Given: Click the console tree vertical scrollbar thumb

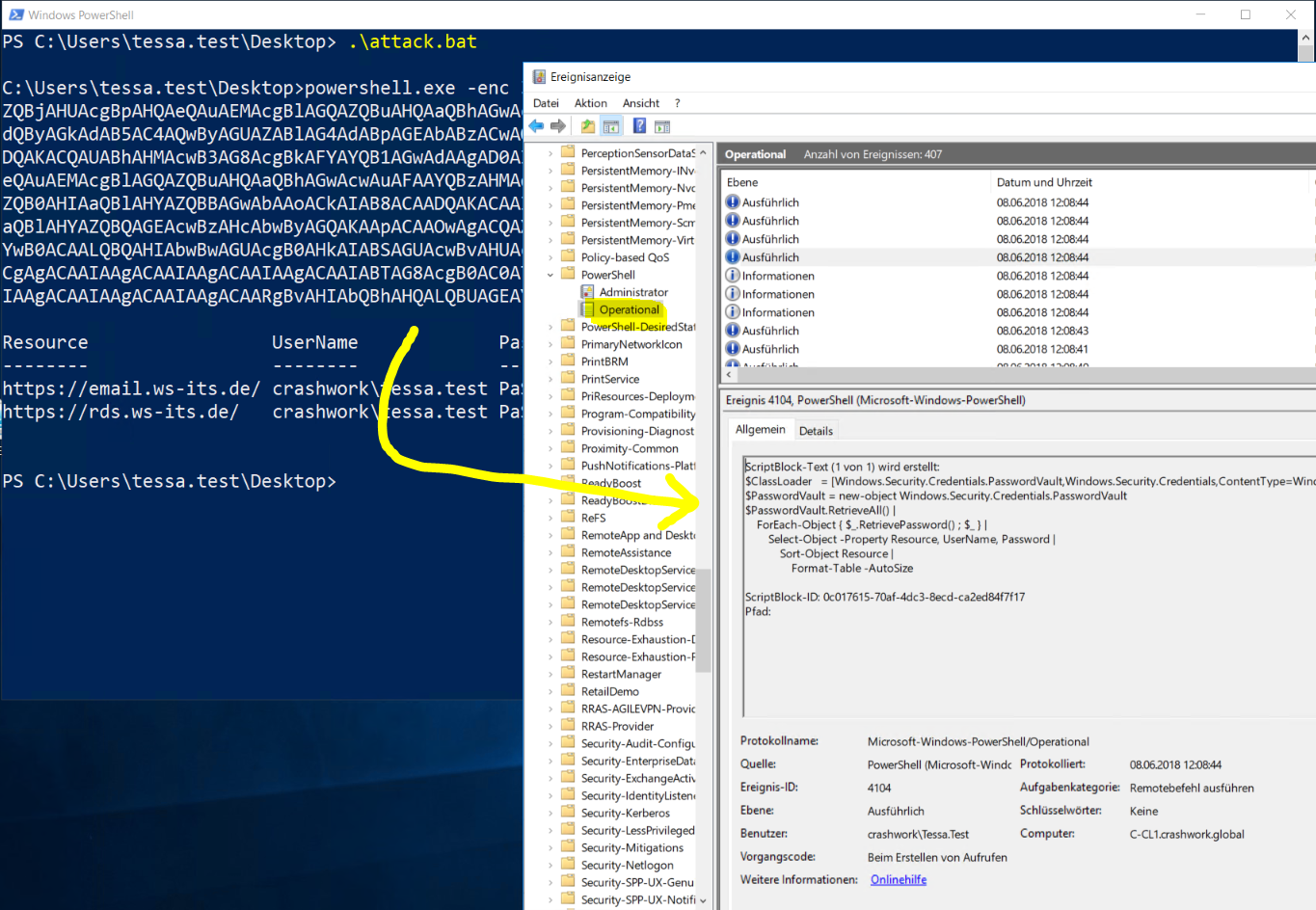Looking at the screenshot, I should (703, 619).
